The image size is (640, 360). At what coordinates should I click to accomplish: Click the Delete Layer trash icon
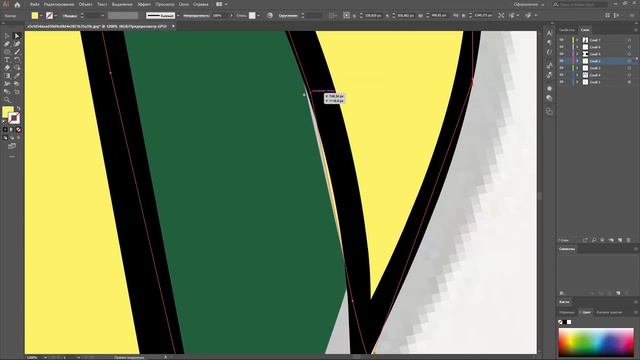coord(629,240)
